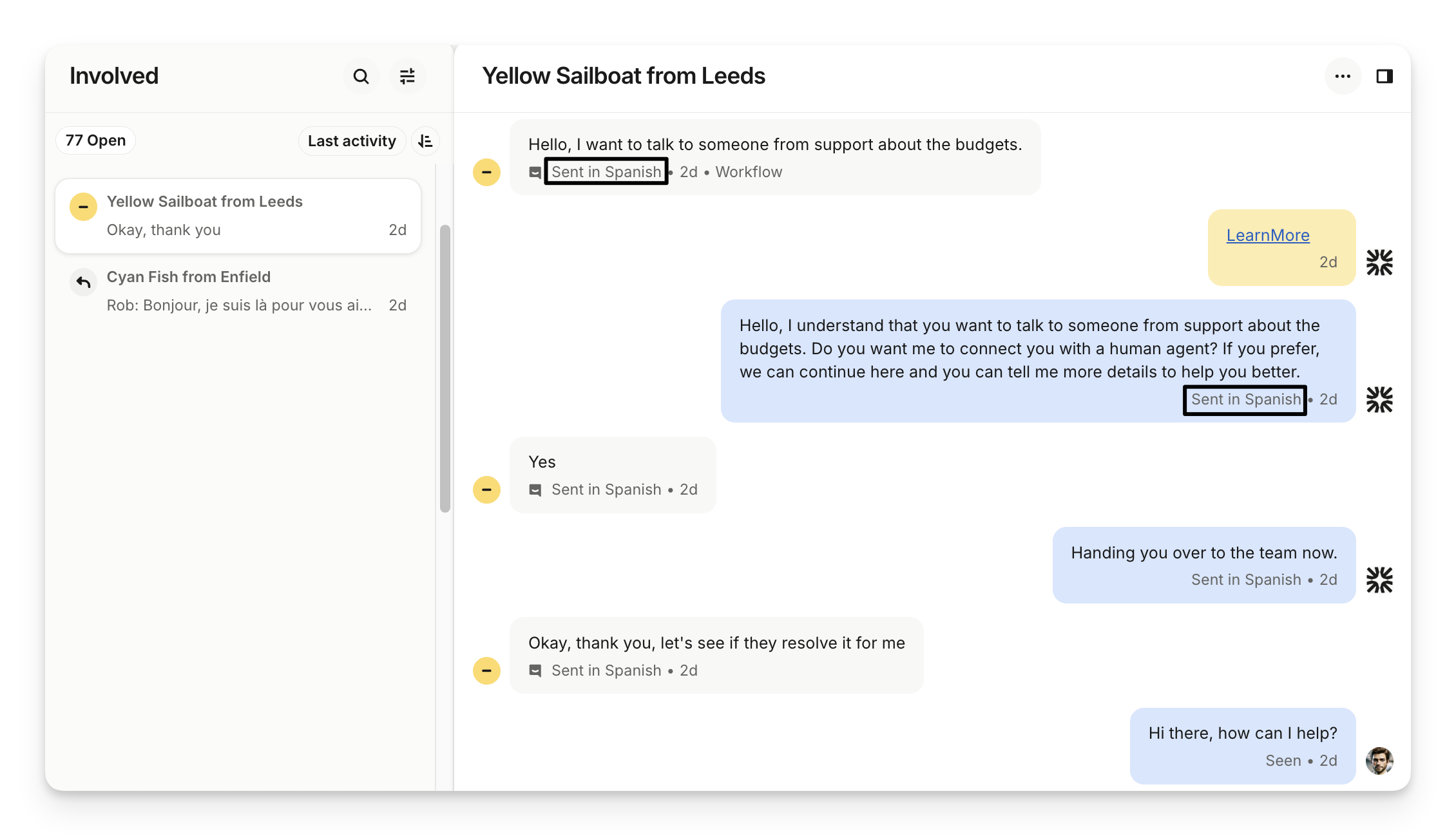The height and width of the screenshot is (836, 1456).
Task: Click 'Sent in Spanish' on long bot reply
Action: tap(1245, 400)
